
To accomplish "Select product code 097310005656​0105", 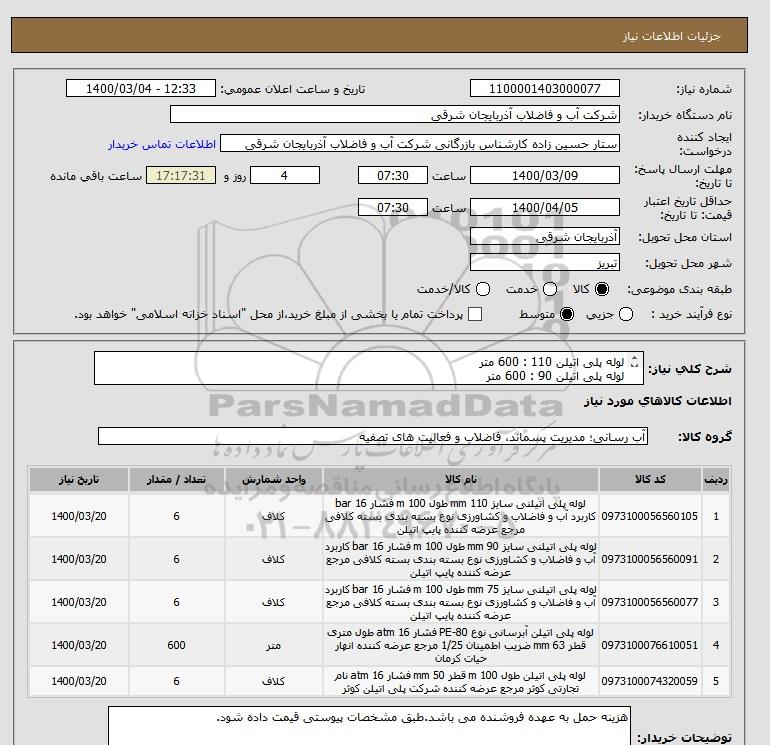I will [650, 516].
